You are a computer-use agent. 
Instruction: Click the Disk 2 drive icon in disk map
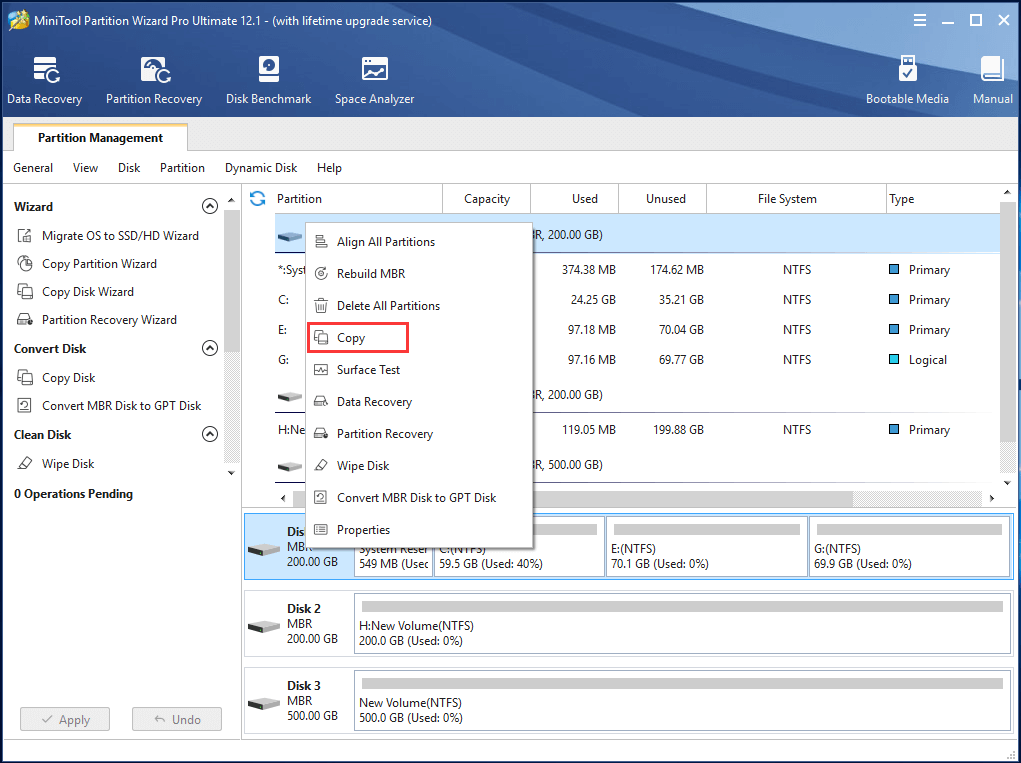tap(264, 626)
